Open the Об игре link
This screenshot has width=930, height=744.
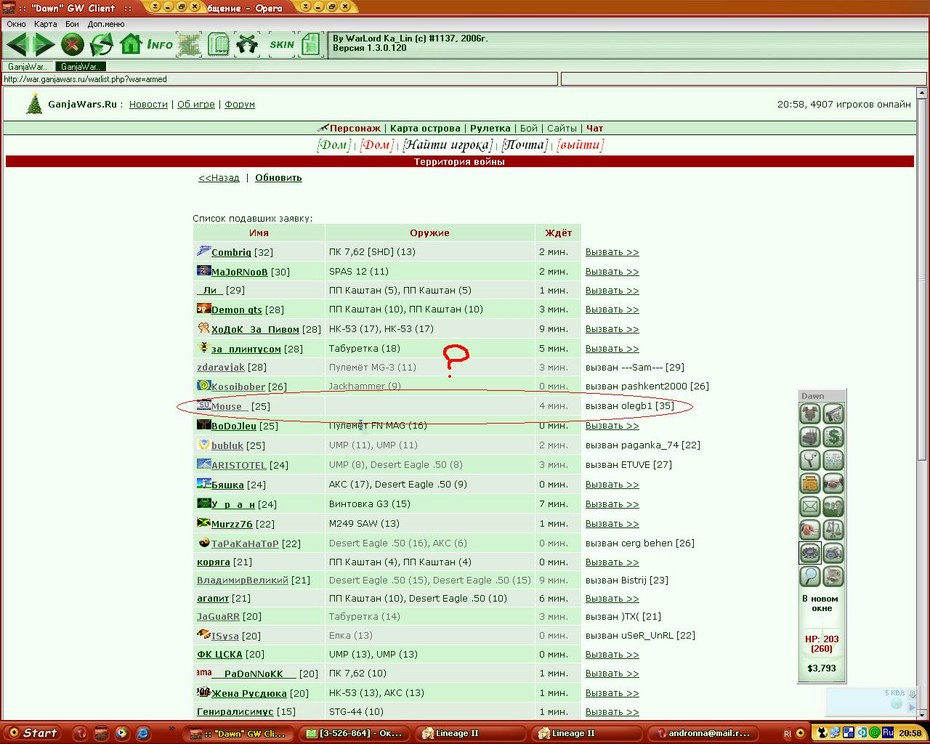click(x=196, y=104)
